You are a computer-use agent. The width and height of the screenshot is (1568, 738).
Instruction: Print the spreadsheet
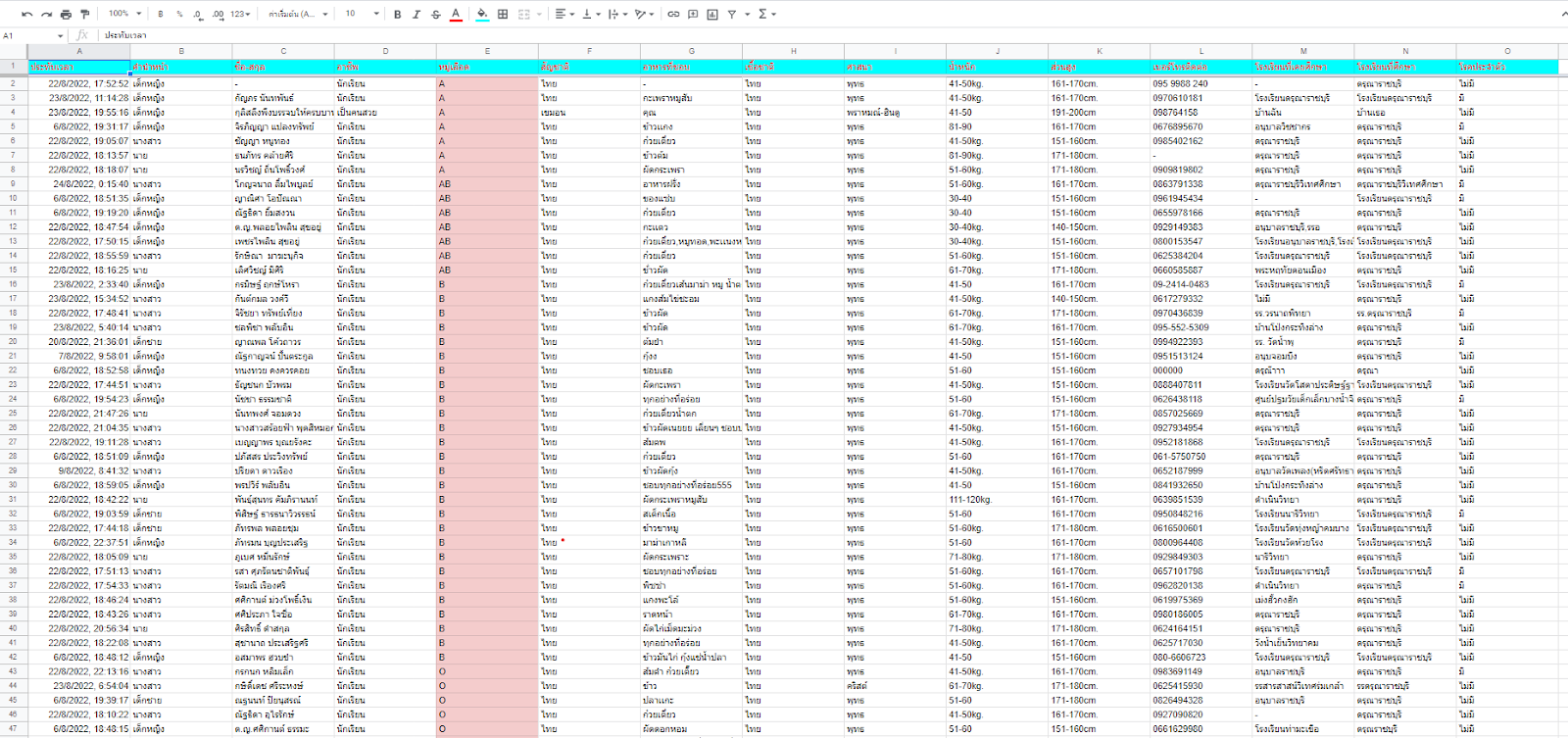(x=66, y=14)
